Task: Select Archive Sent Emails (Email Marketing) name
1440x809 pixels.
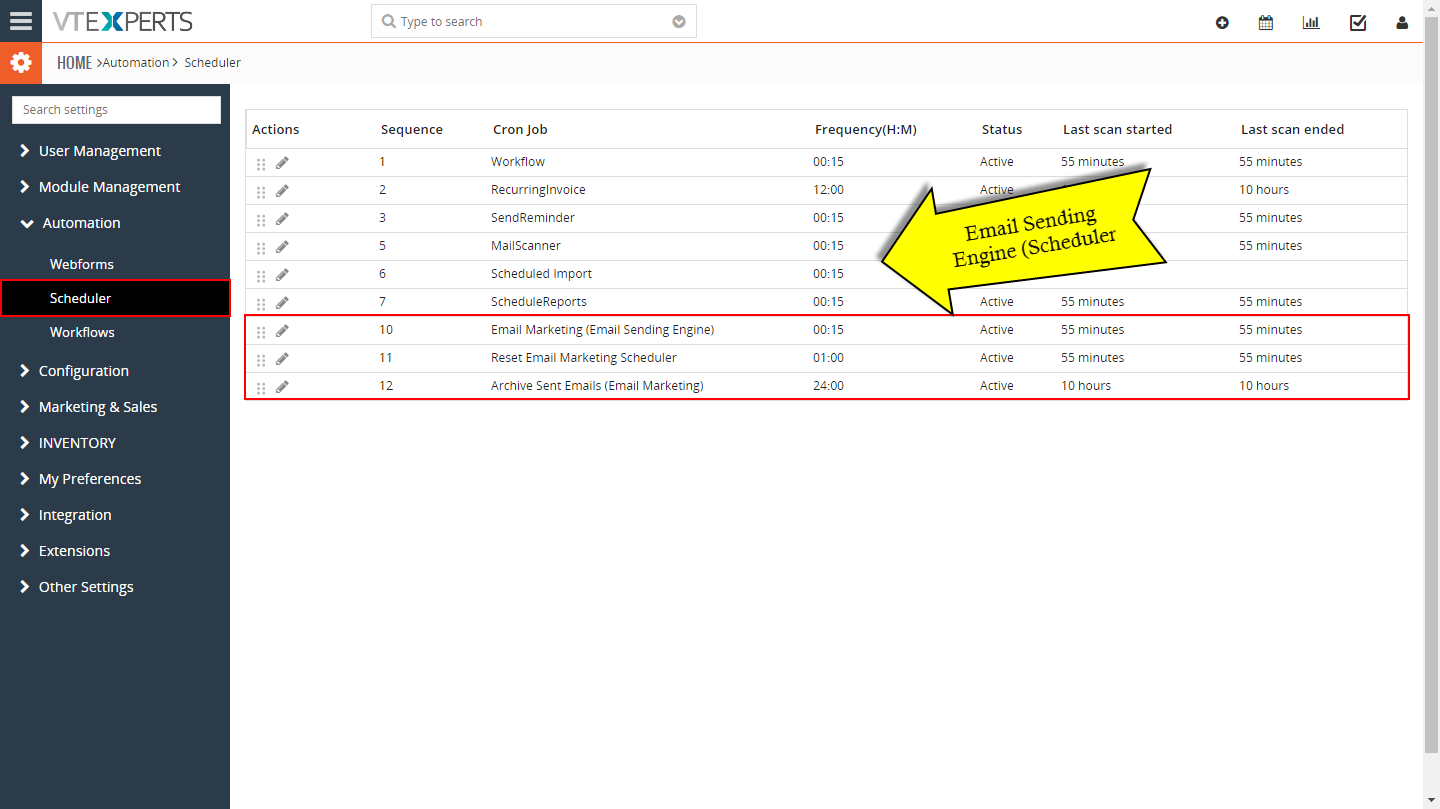Action: pos(597,386)
